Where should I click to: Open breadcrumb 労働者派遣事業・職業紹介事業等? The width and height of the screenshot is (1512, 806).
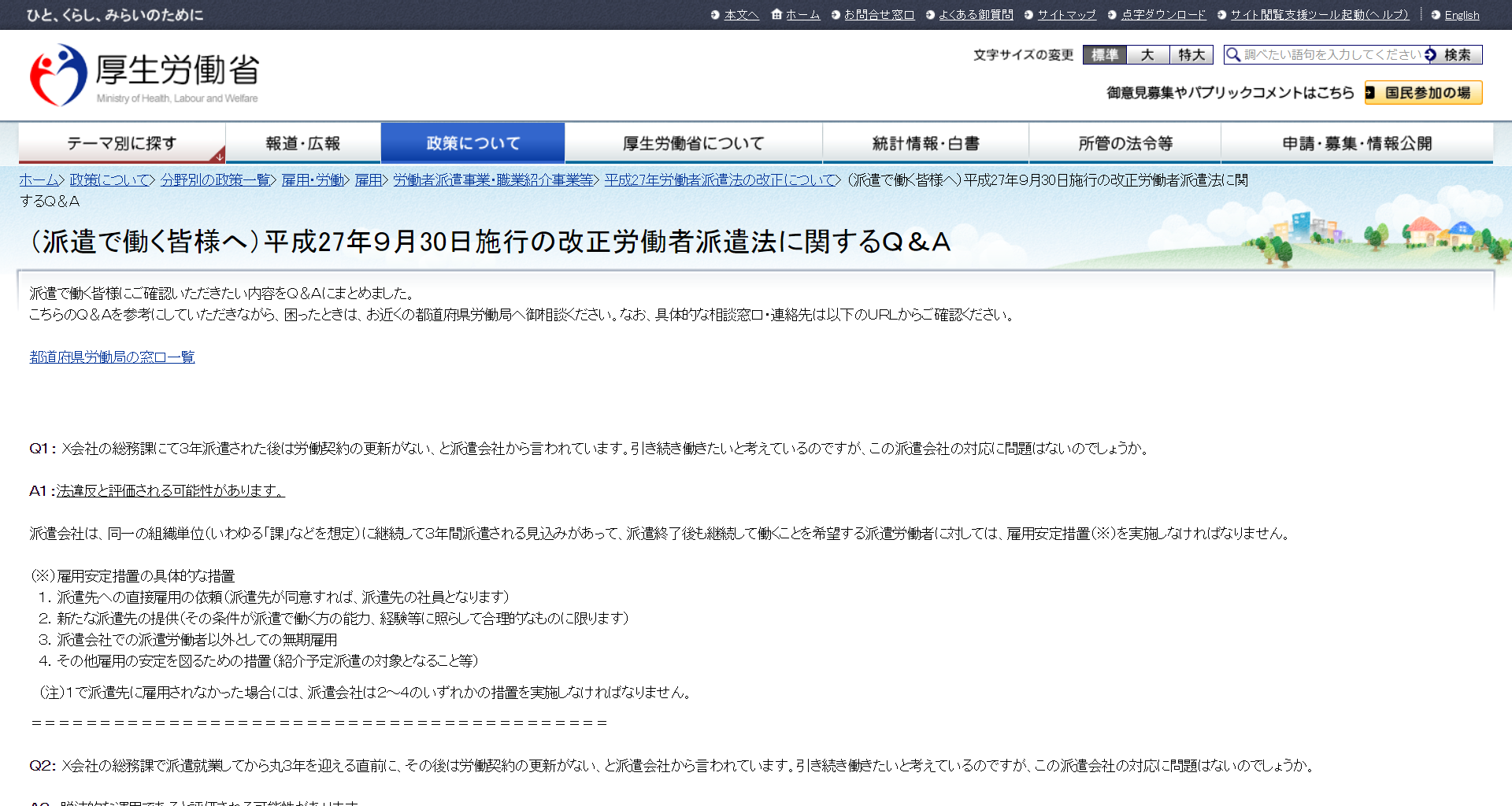pos(493,180)
